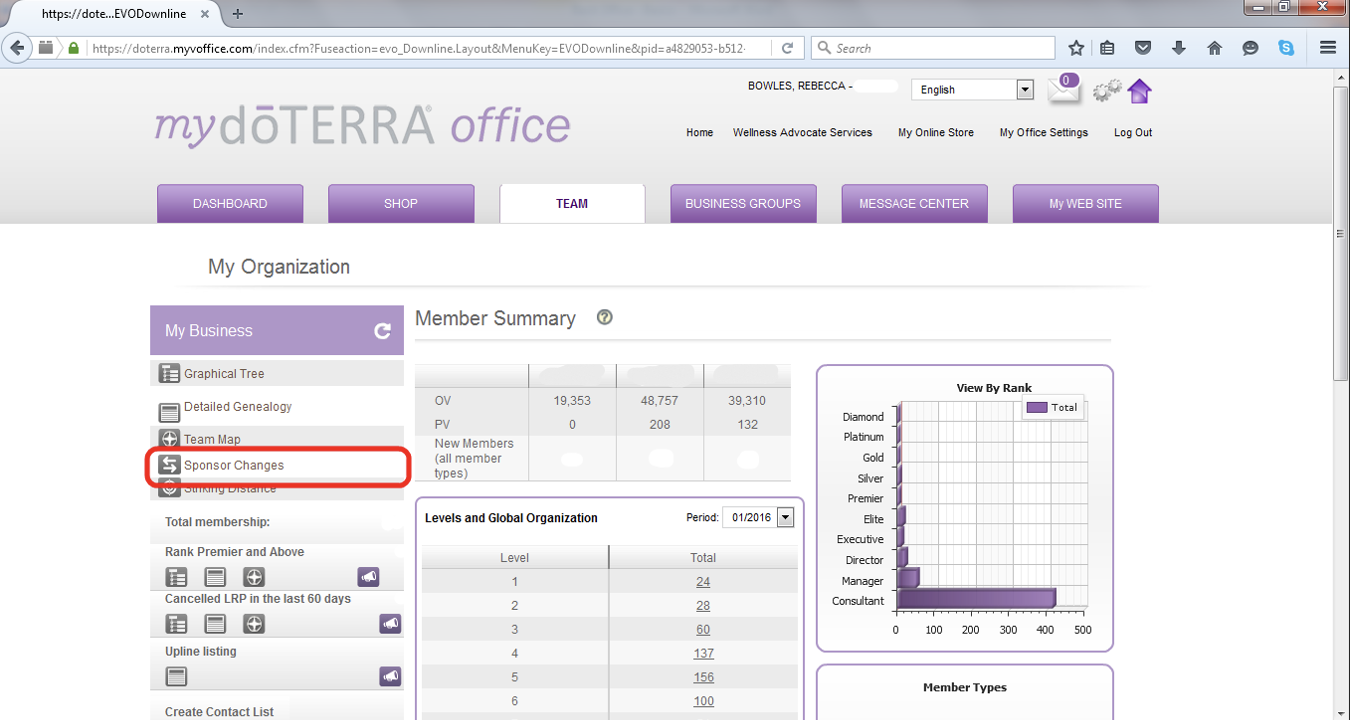
Task: Click the Create Contact List heading
Action: (219, 712)
